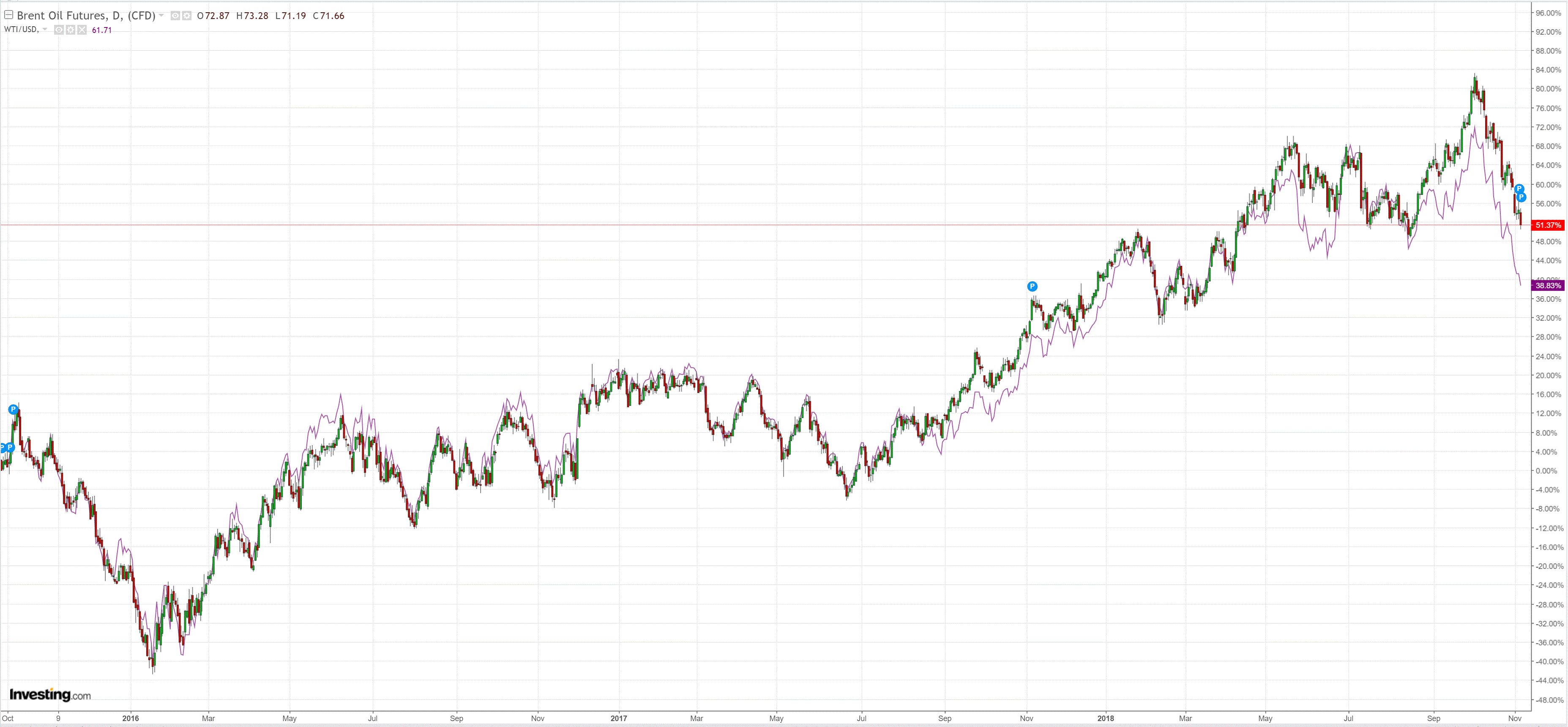
Task: Toggle visibility eye for Brent Oil Futures series
Action: [x=175, y=16]
